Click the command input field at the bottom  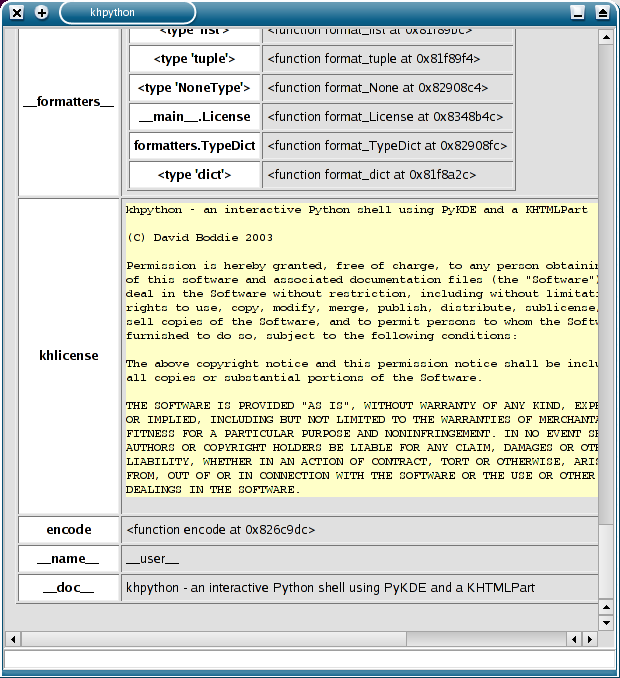pyautogui.click(x=309, y=660)
